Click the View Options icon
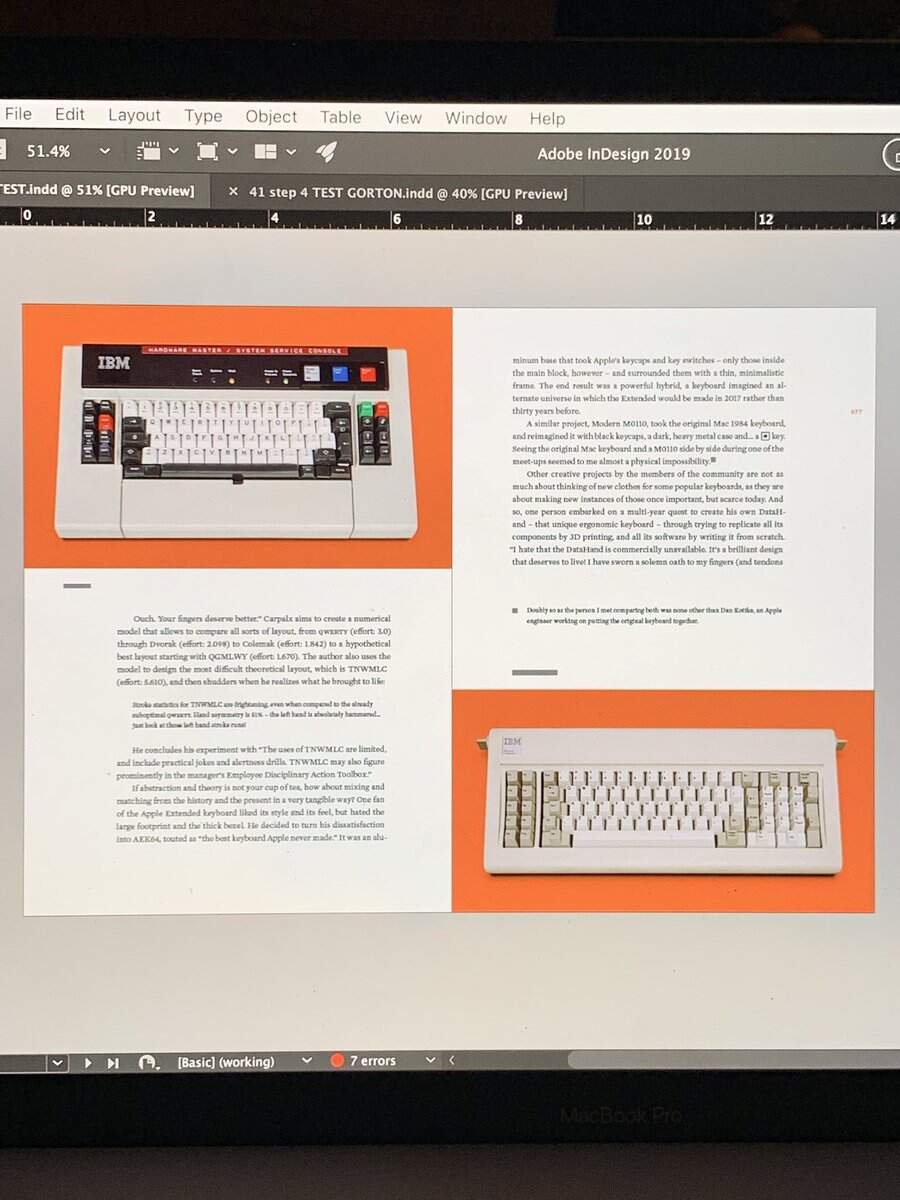The image size is (900, 1200). click(x=149, y=152)
